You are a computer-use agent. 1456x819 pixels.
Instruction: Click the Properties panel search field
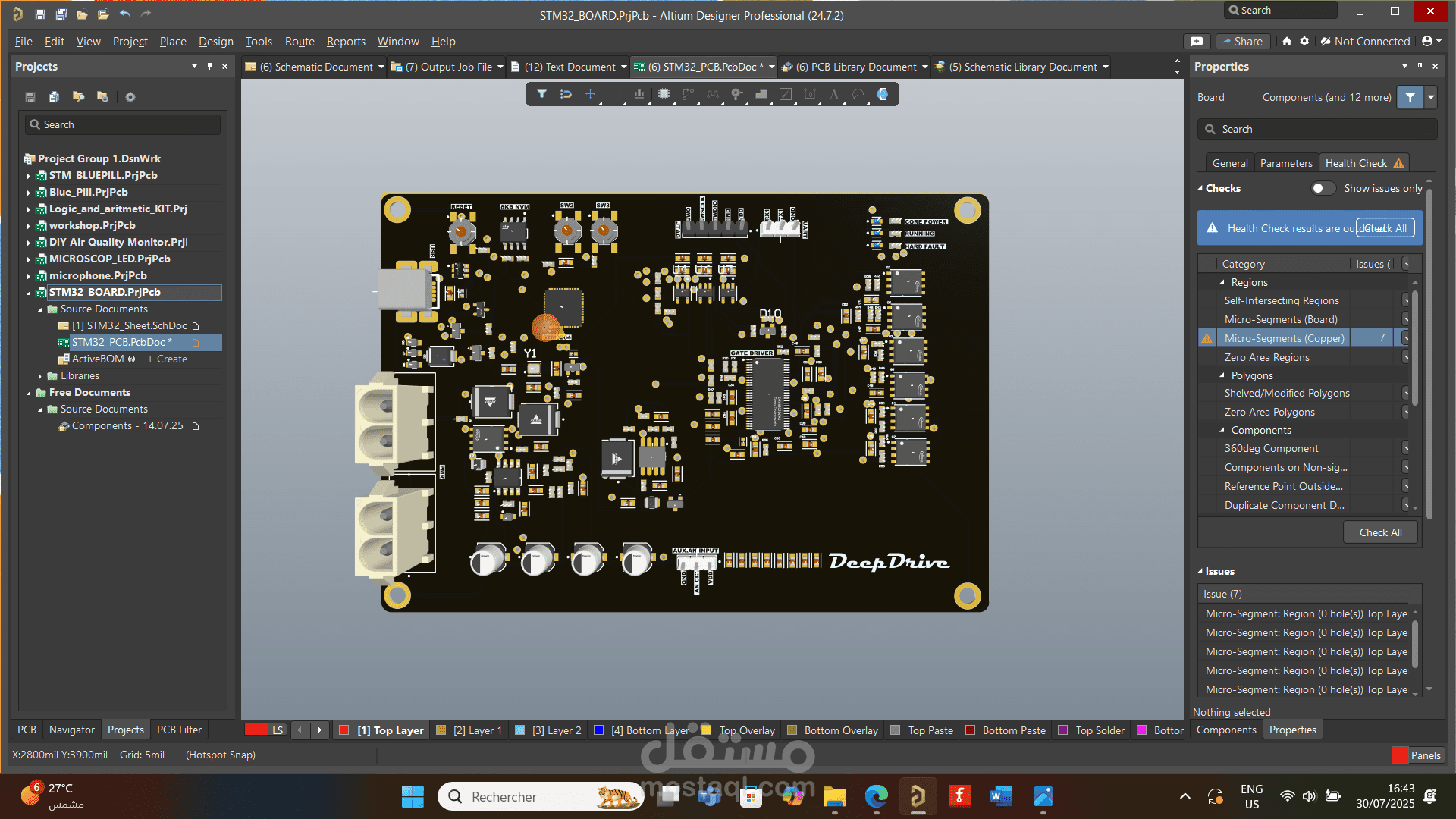tap(1317, 129)
